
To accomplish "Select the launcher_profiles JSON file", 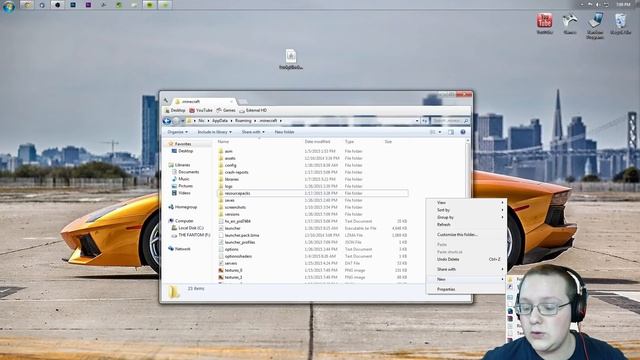I will coord(240,242).
